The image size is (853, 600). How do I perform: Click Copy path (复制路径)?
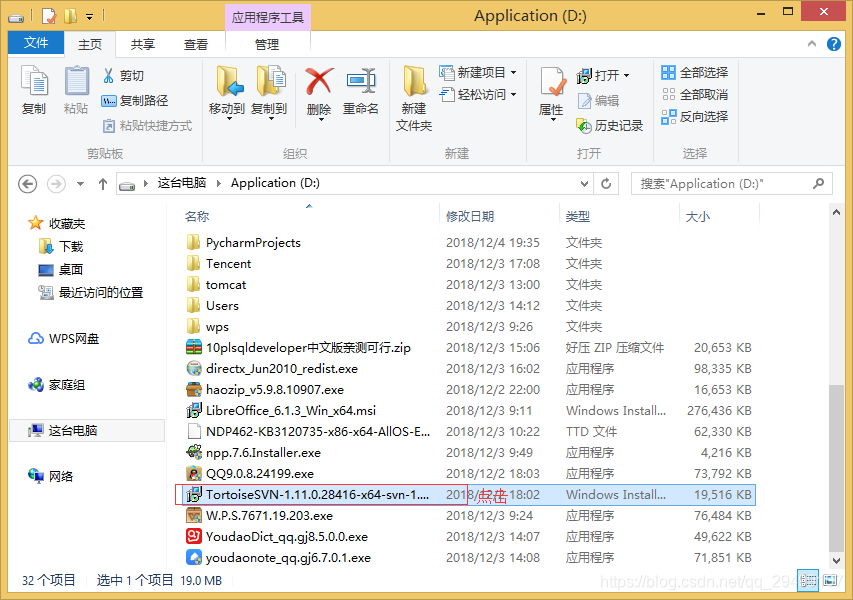[x=135, y=101]
